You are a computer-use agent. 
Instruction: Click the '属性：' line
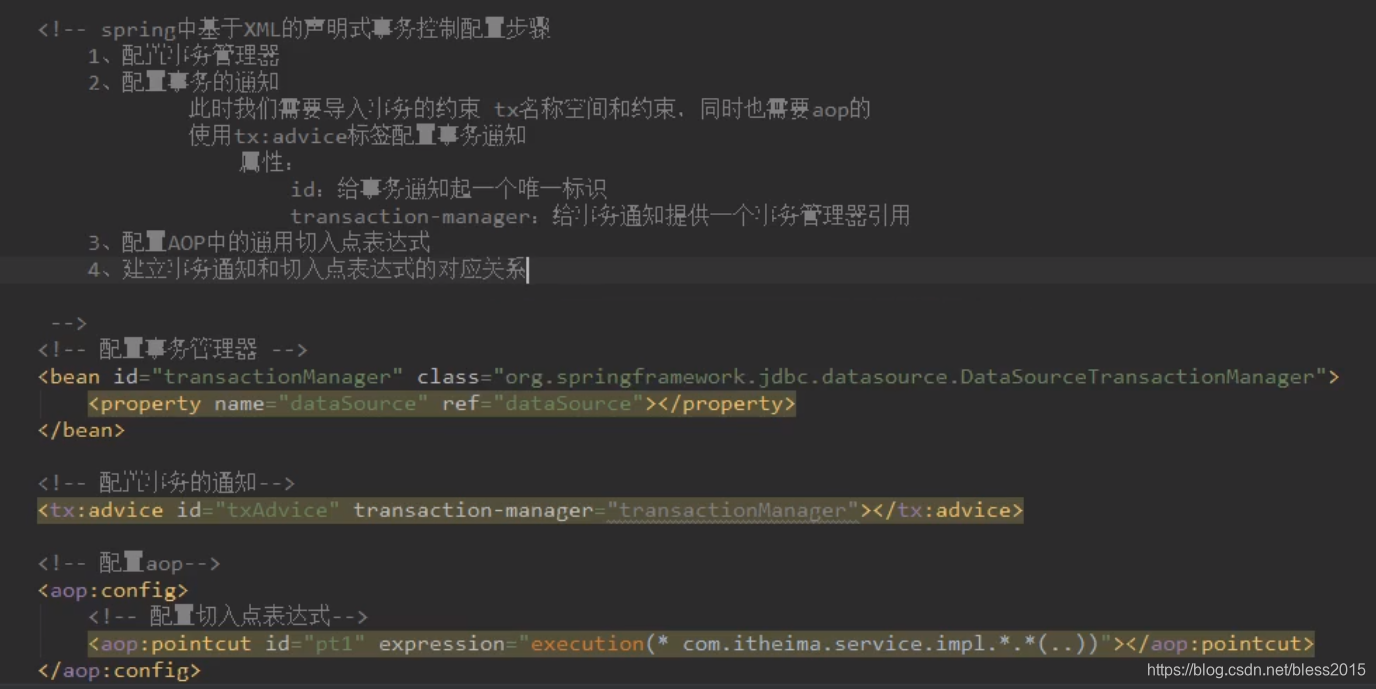pos(267,162)
